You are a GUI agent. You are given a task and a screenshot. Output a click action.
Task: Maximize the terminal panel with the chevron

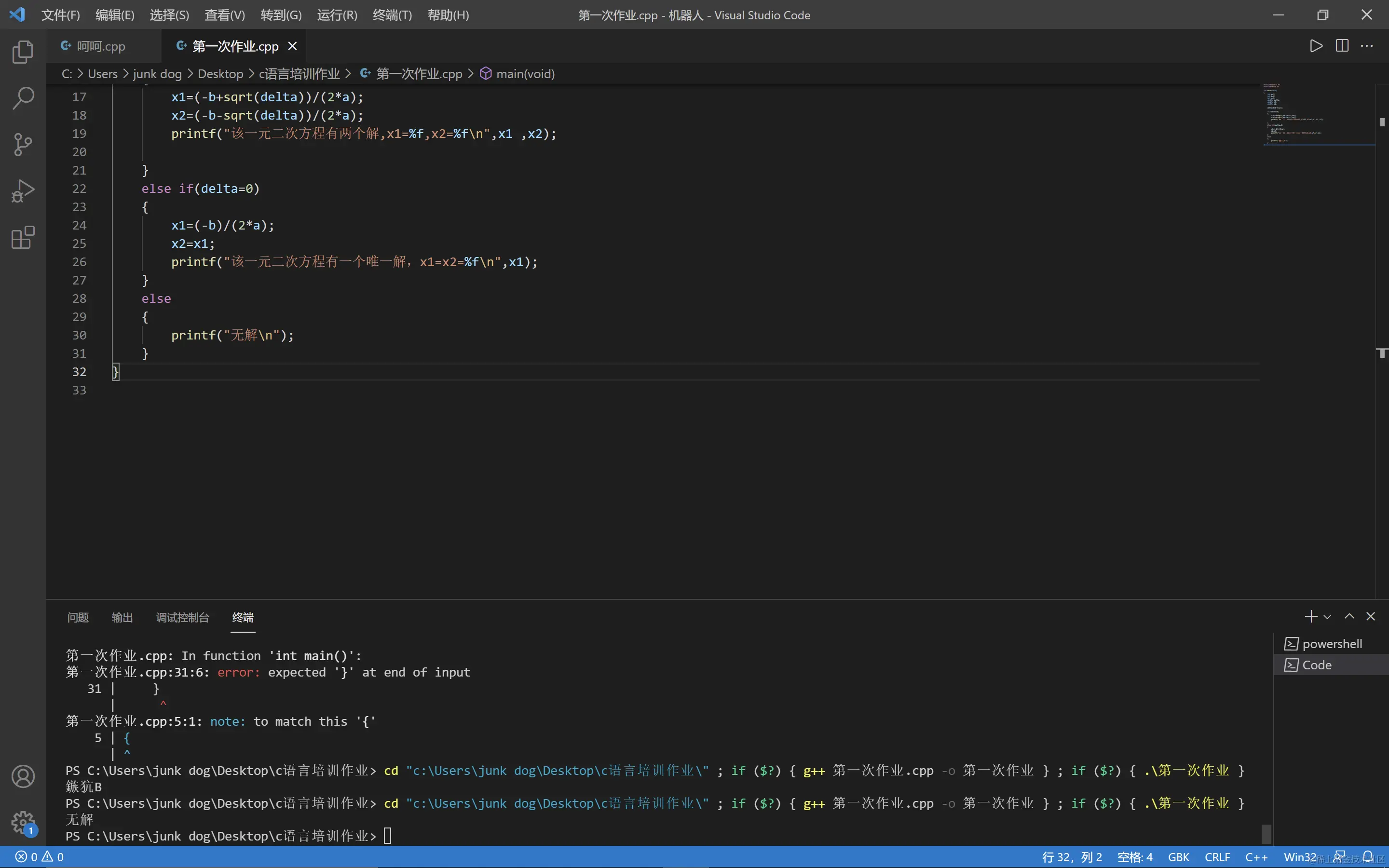(x=1349, y=617)
